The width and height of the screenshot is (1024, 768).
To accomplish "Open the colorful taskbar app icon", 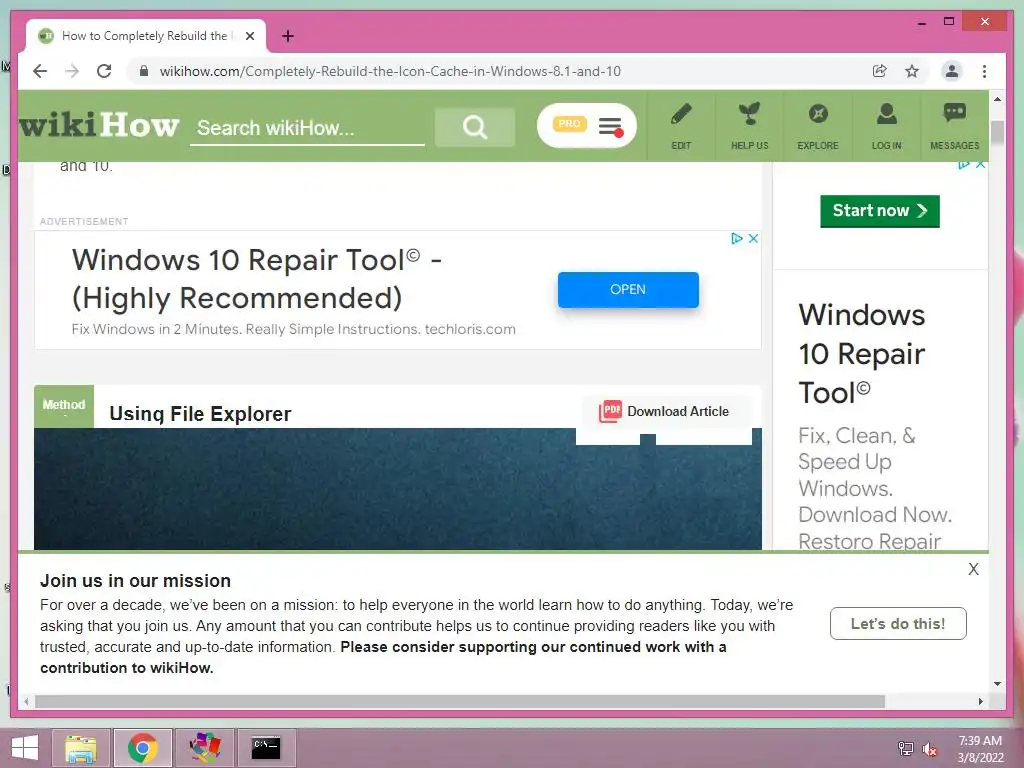I will [204, 748].
